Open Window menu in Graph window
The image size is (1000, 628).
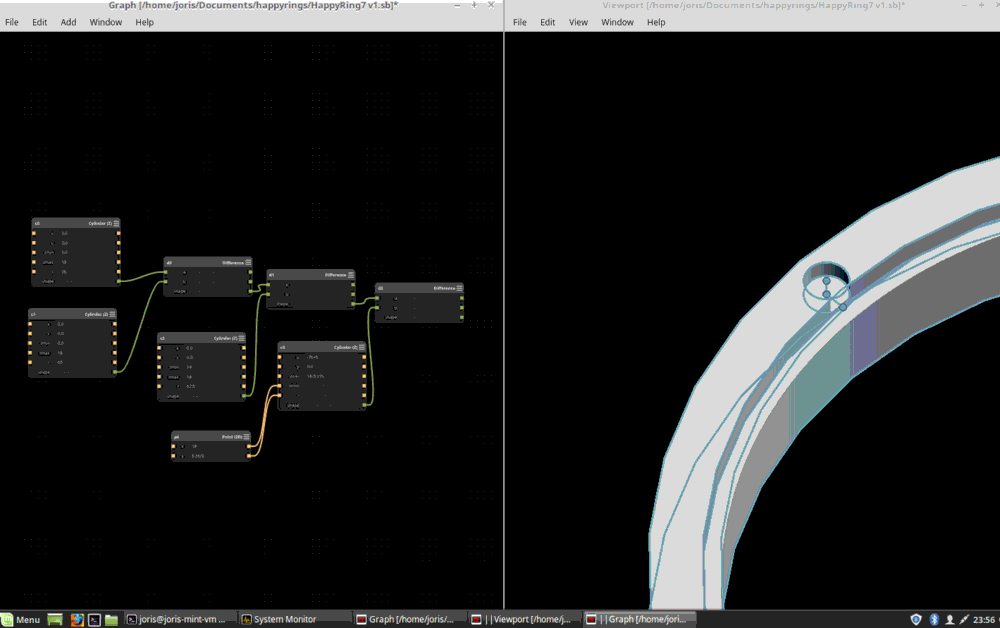click(106, 22)
